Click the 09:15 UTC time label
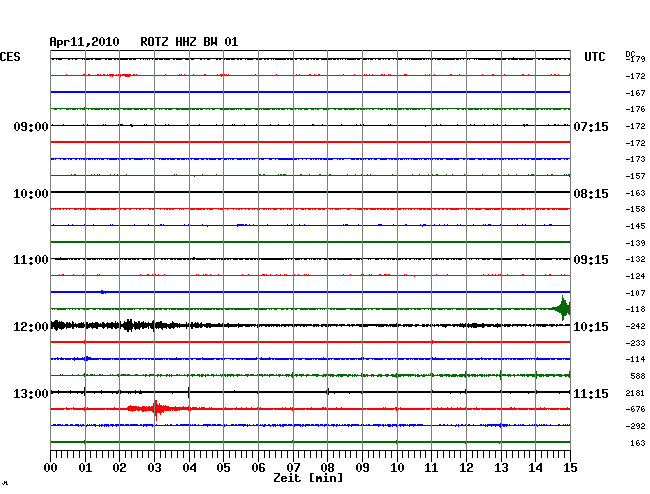Viewport: 650px width, 494px height. click(591, 260)
